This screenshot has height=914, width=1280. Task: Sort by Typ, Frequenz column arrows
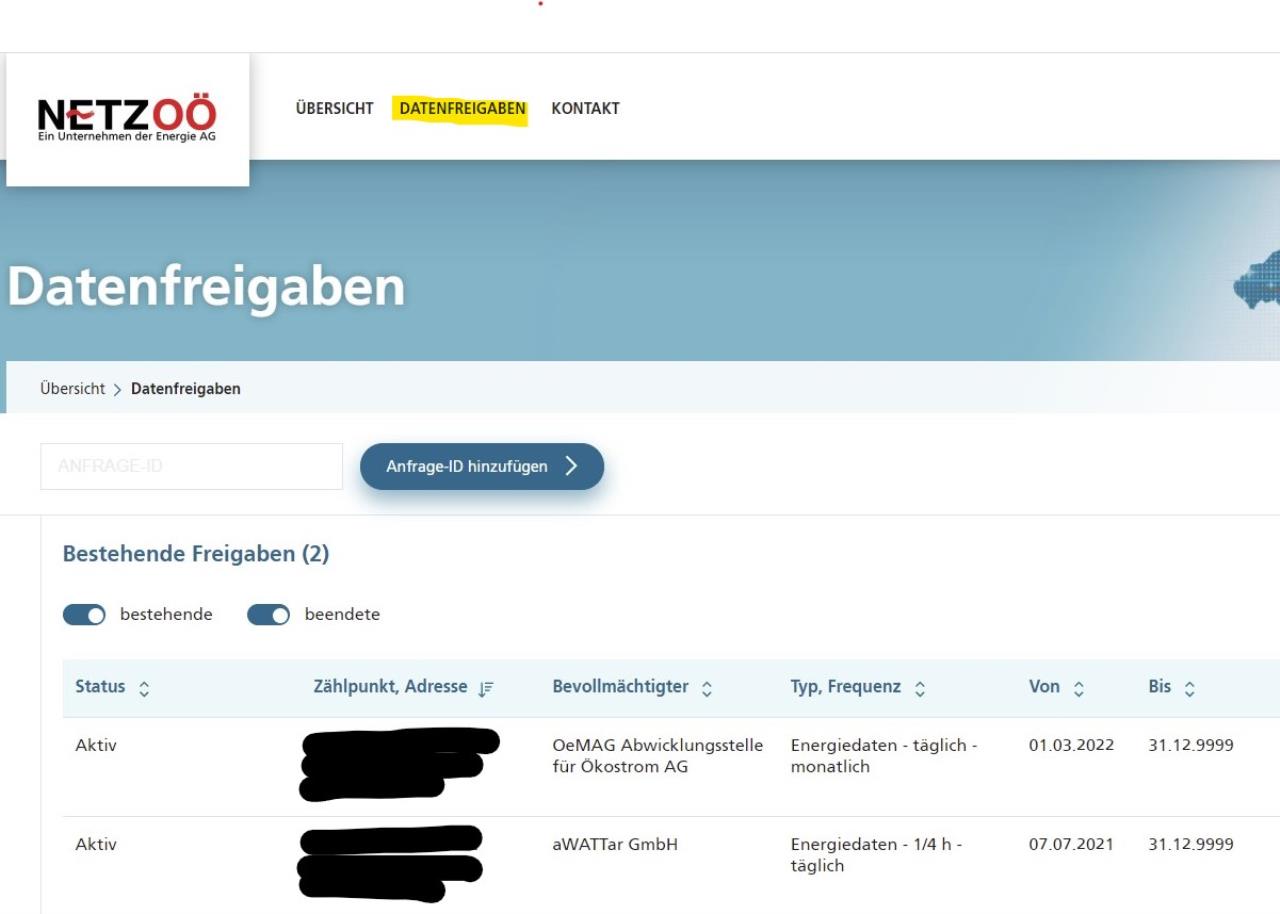[920, 688]
